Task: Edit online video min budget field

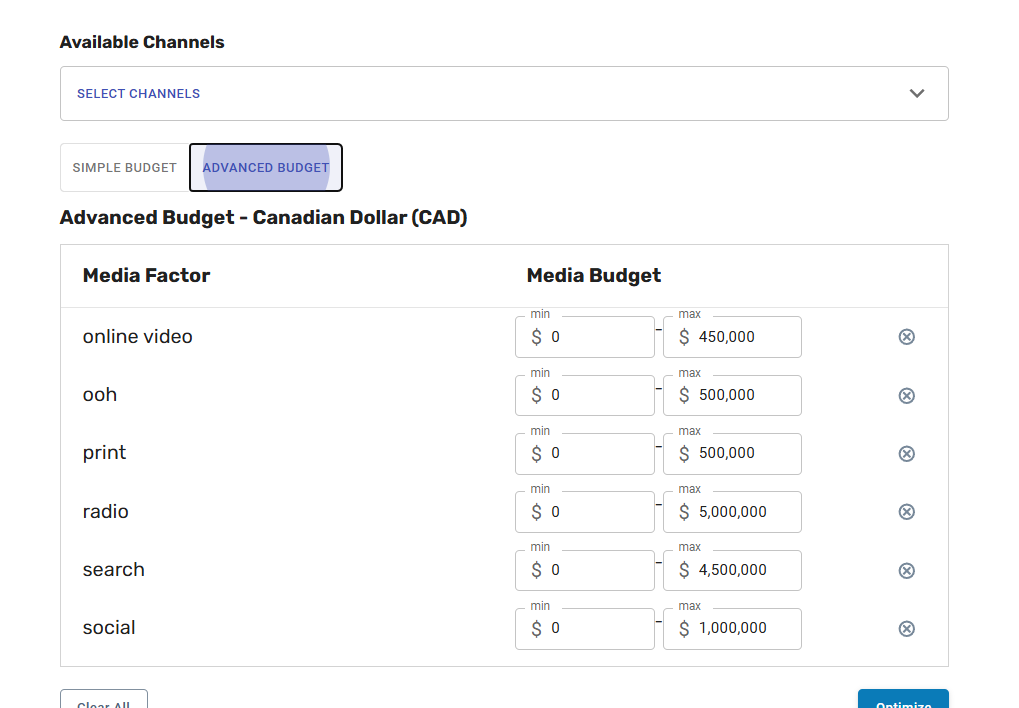Action: click(585, 337)
